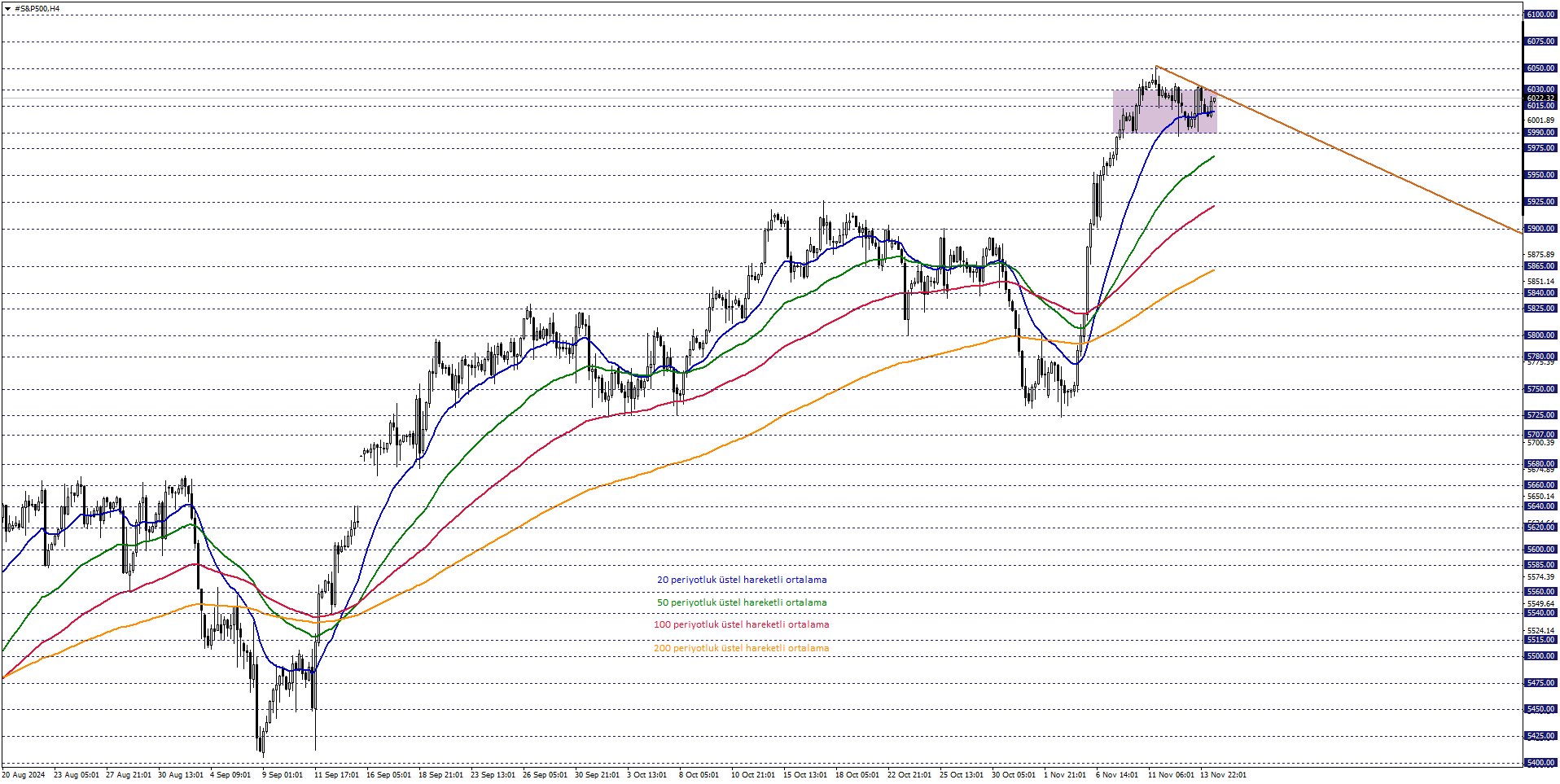1560x784 pixels.
Task: Click the 26 Sep 05:01 date label
Action: click(x=545, y=775)
